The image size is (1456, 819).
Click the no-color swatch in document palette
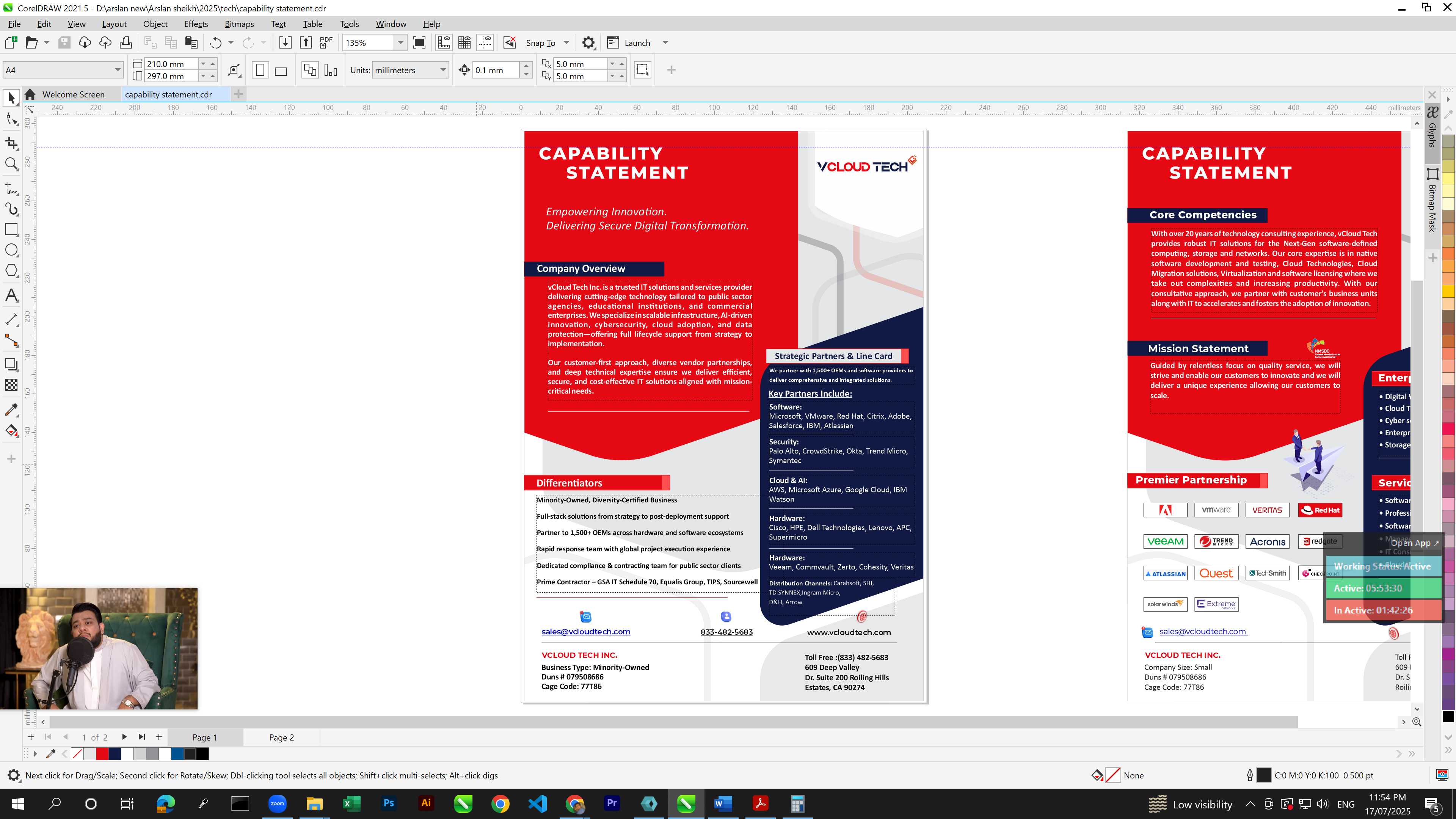pyautogui.click(x=77, y=753)
